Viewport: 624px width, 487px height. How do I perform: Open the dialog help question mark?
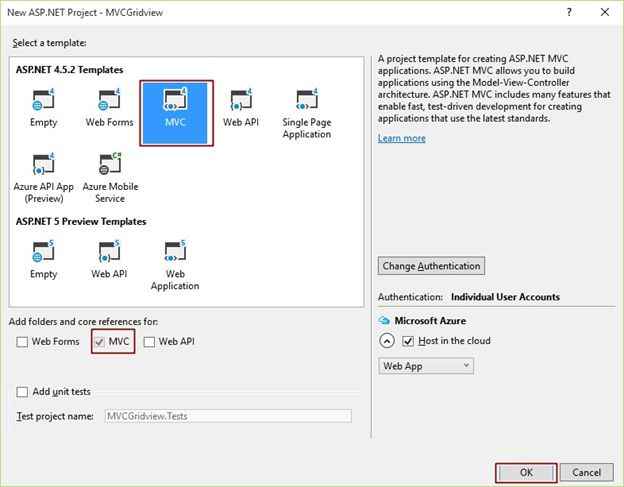pyautogui.click(x=569, y=12)
